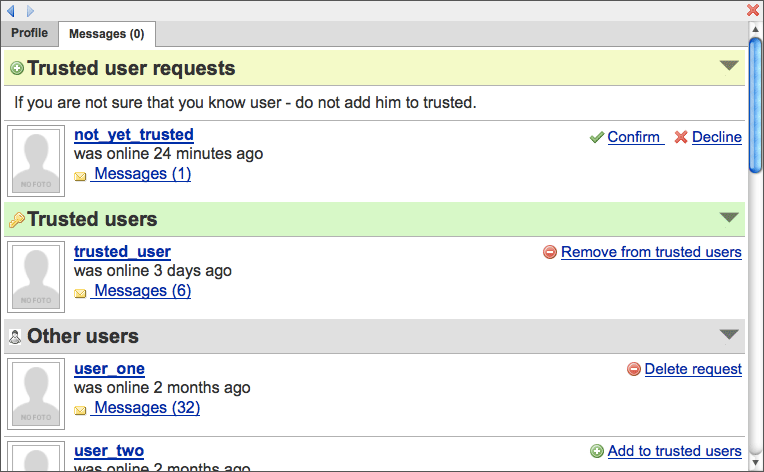Collapse the Other users section
The width and height of the screenshot is (764, 472).
point(729,334)
